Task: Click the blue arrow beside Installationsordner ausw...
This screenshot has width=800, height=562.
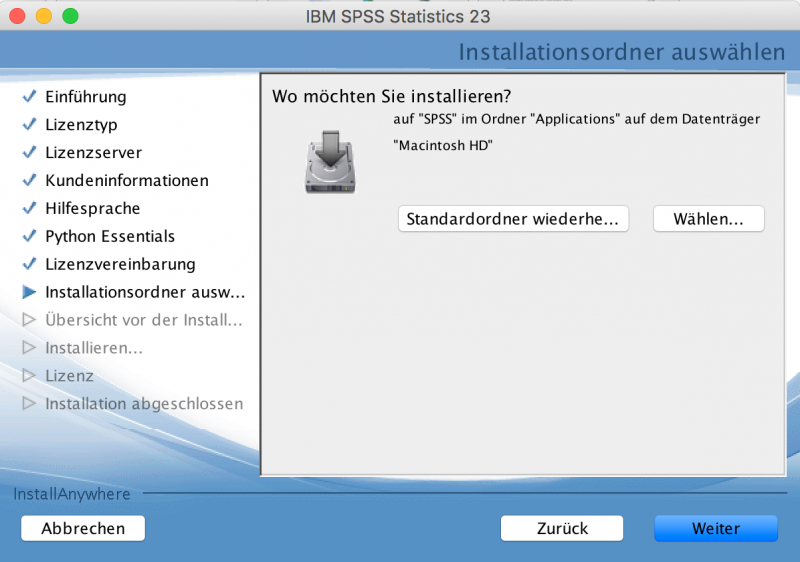Action: 30,292
